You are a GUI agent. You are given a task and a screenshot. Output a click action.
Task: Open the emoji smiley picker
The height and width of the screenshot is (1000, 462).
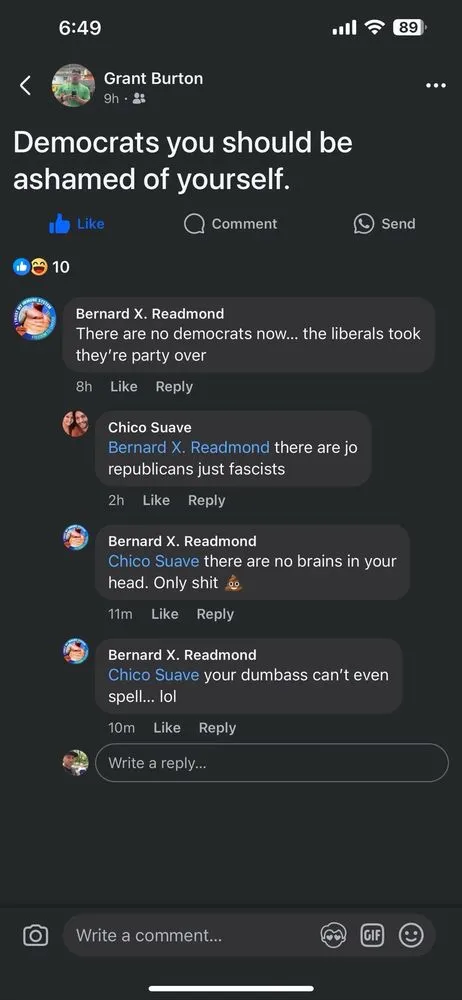pos(411,935)
